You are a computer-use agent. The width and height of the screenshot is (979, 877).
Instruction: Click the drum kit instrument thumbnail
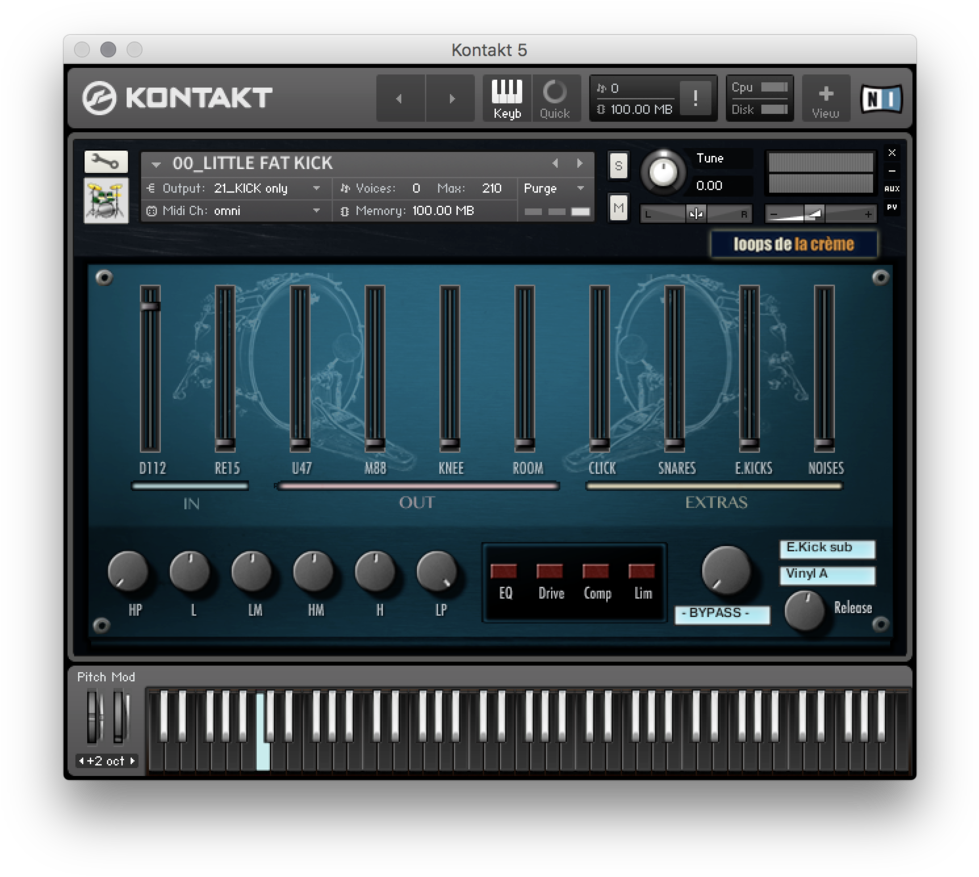(x=106, y=200)
